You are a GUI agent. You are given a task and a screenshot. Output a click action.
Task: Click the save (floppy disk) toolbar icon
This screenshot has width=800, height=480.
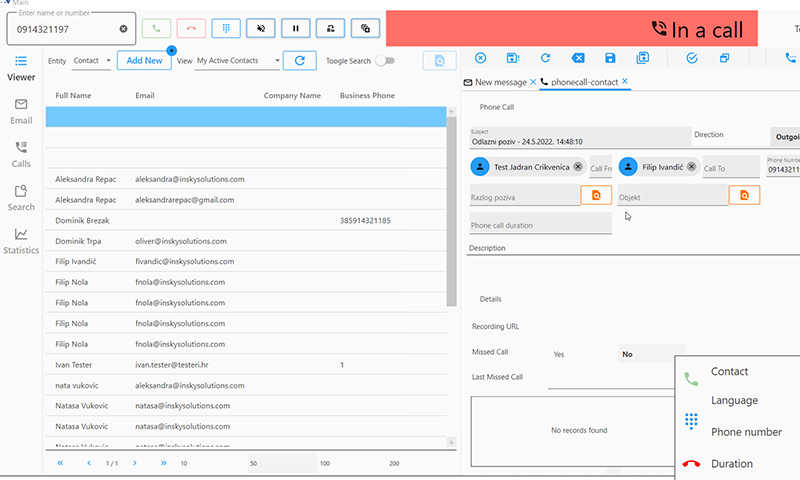[x=610, y=59]
